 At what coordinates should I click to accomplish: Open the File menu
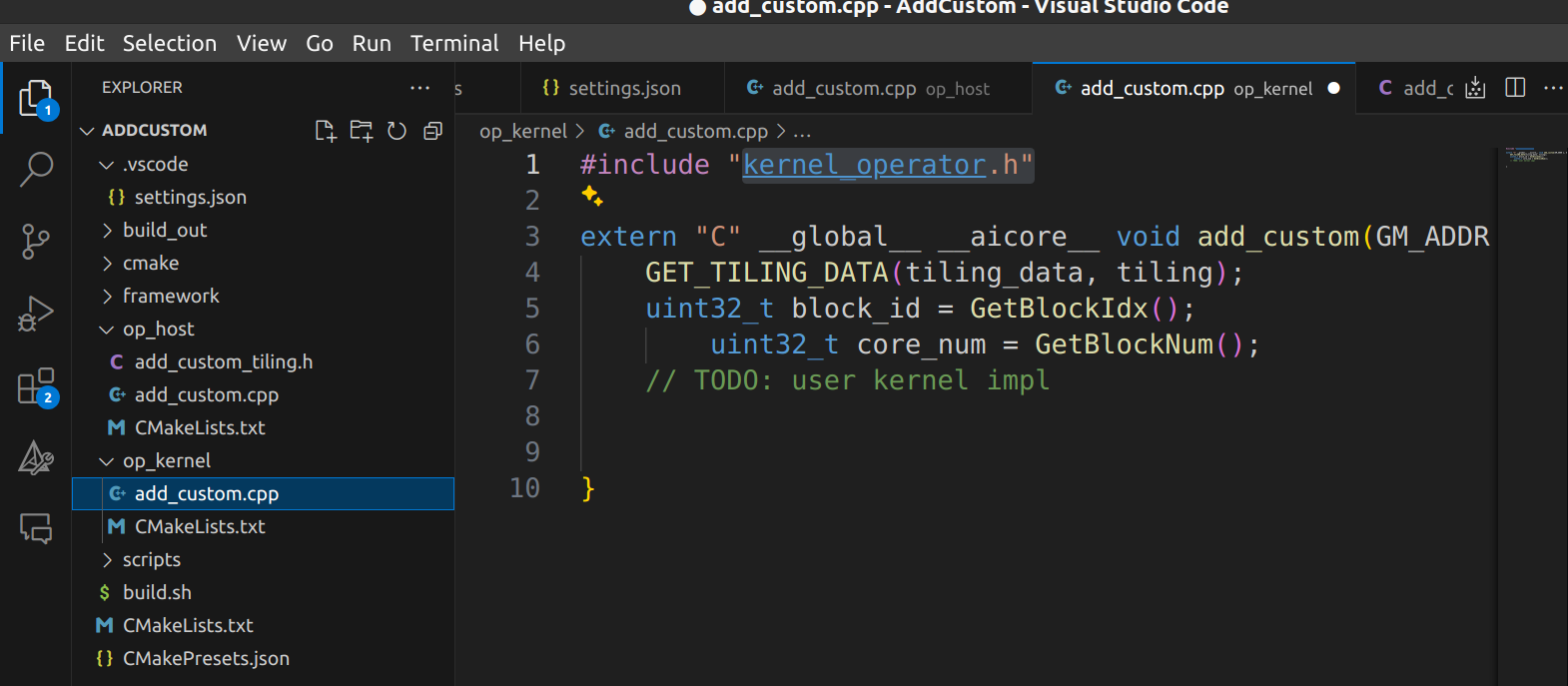(x=27, y=43)
